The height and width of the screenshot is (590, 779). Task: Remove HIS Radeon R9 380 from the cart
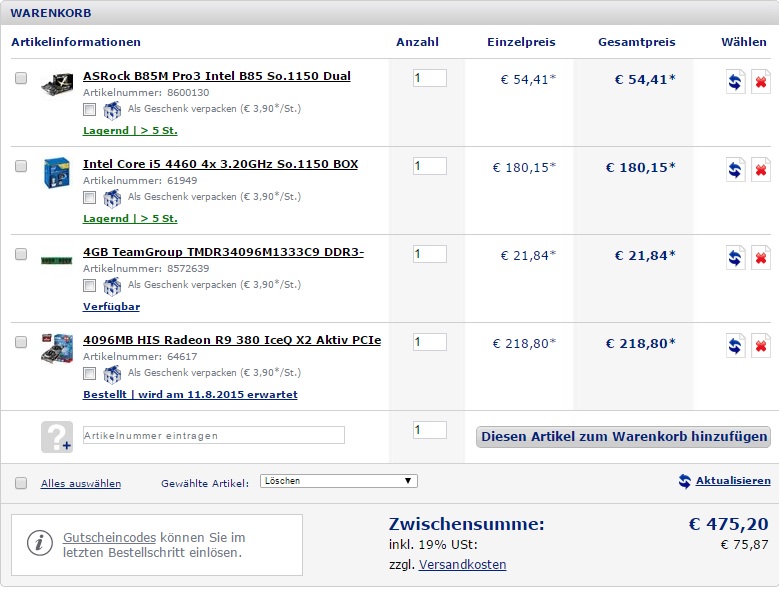tap(761, 346)
